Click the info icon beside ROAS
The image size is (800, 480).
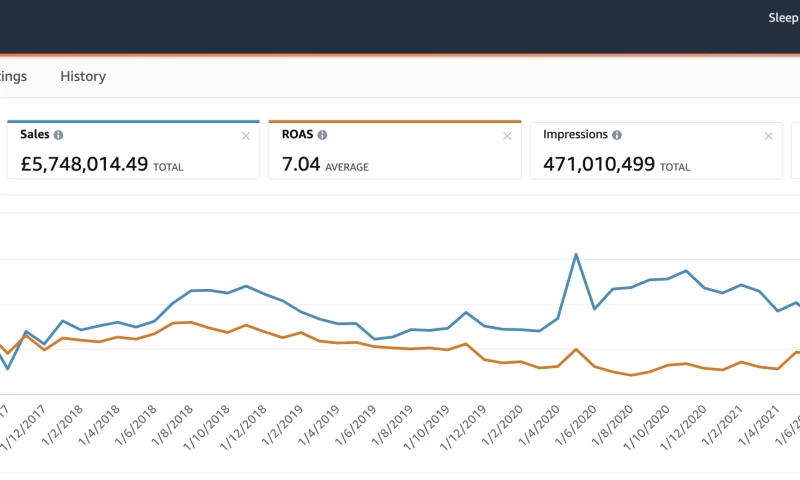[x=322, y=135]
